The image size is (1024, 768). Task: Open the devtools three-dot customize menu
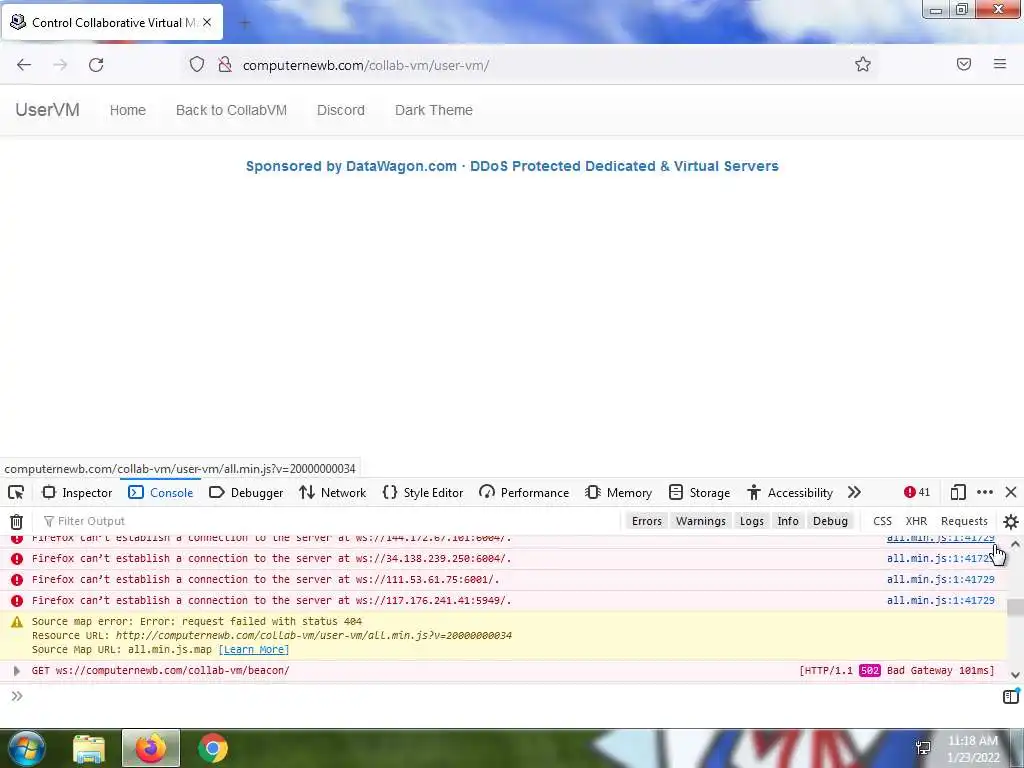click(985, 492)
